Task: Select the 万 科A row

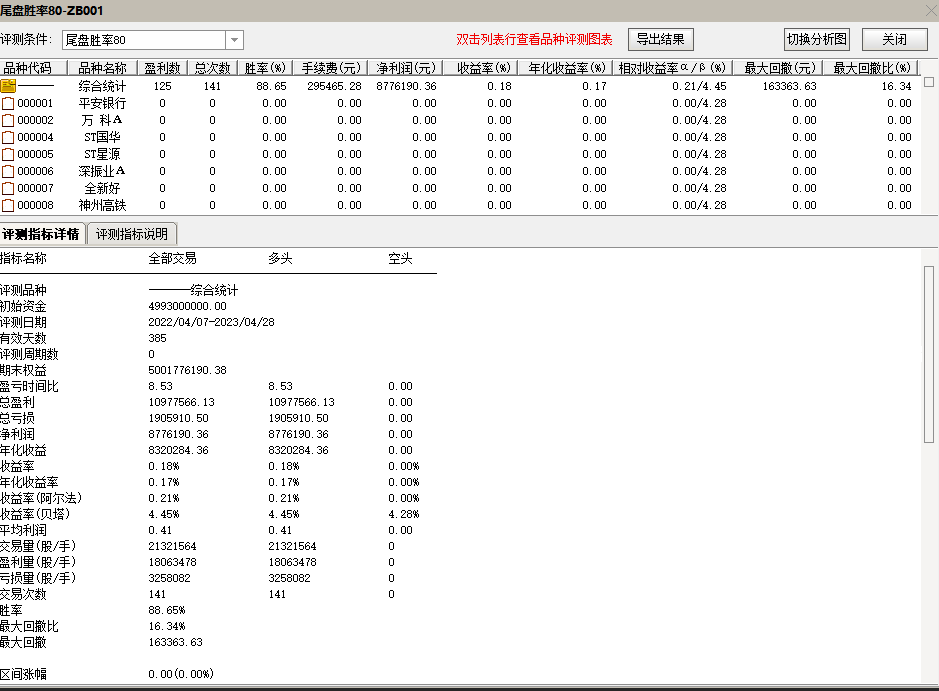Action: [460, 120]
